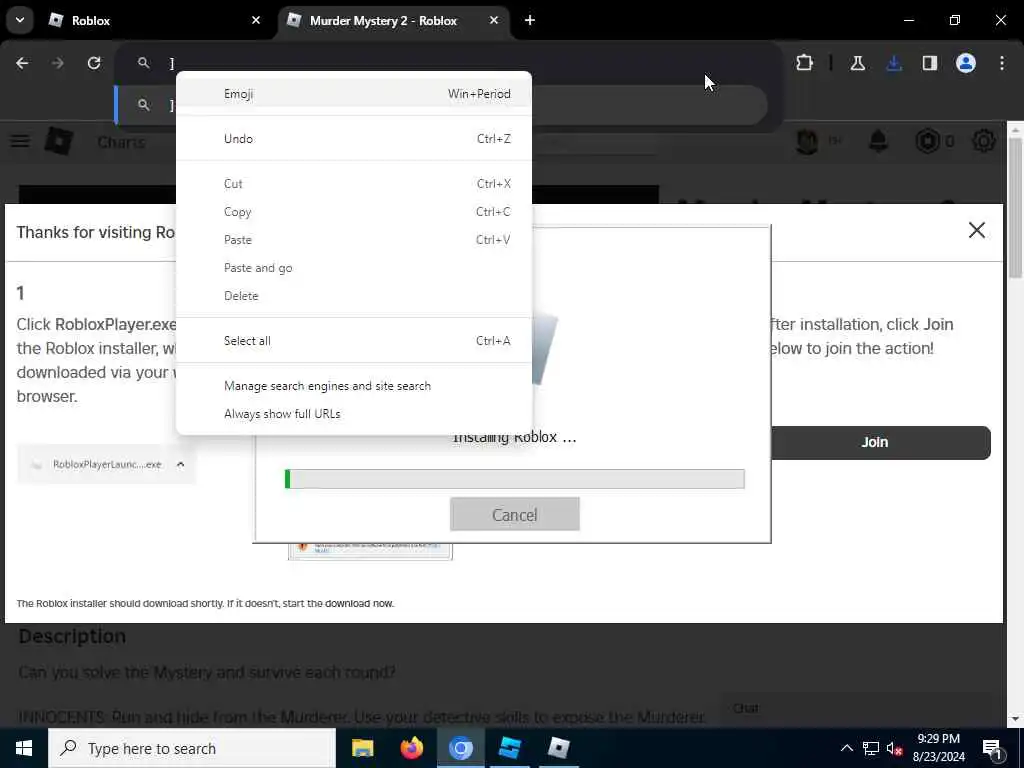Open the Roblox hamburger navigation menu
Screen dimensions: 1024x768
coord(20,141)
